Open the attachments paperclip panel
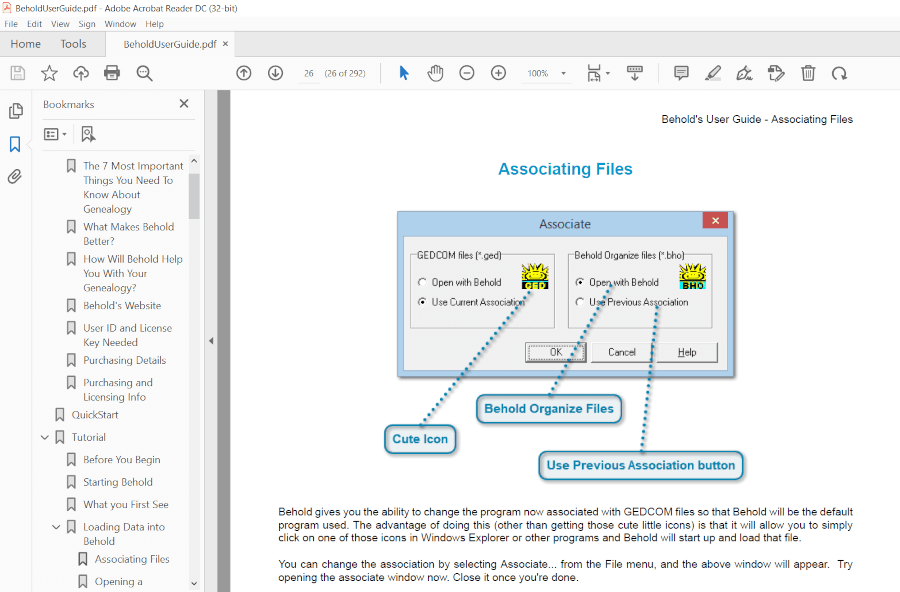This screenshot has height=592, width=900. 15,176
